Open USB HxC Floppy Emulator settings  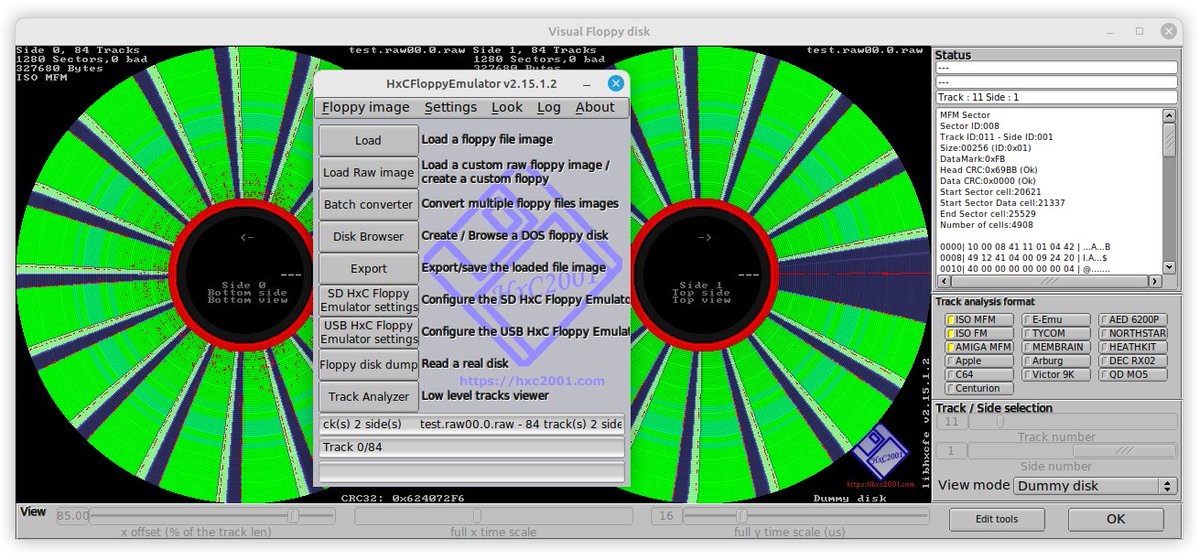[x=368, y=332]
